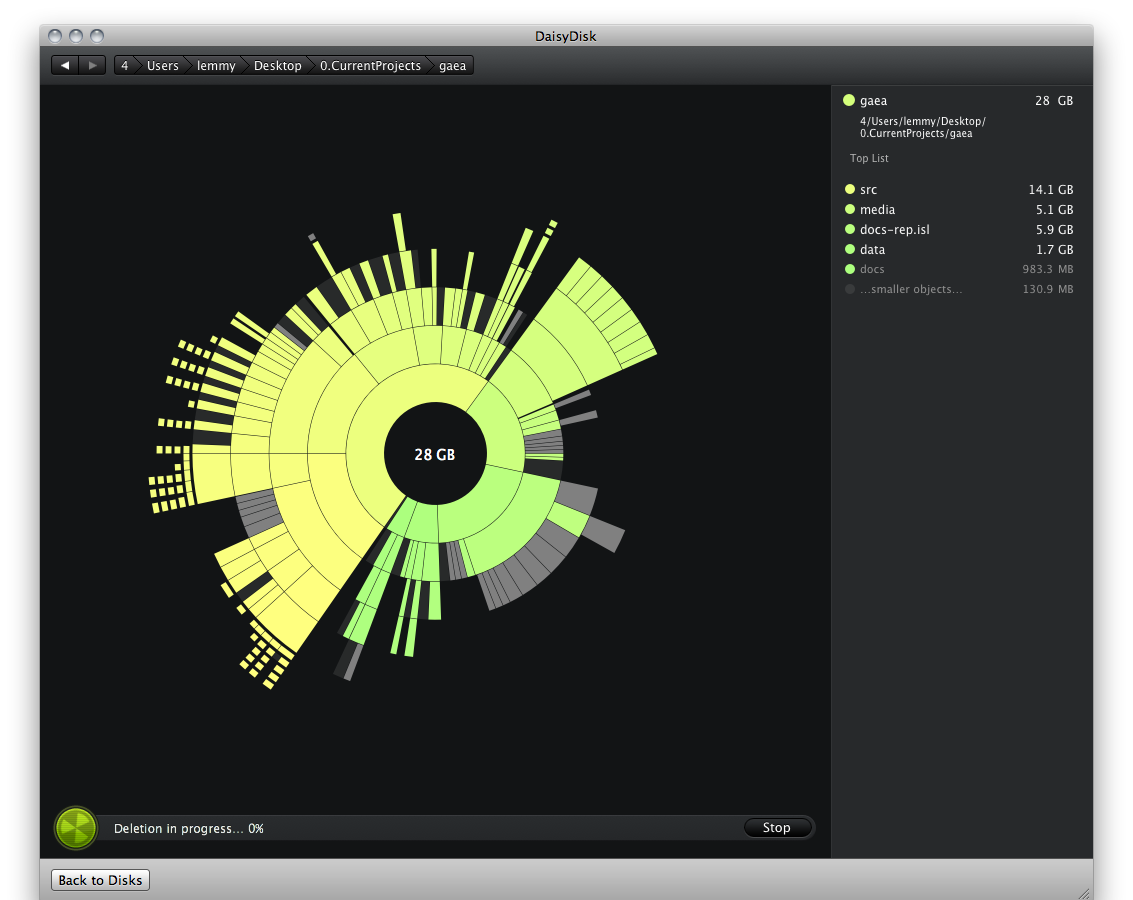
Task: Navigate to Desktop via the breadcrumb
Action: tap(277, 65)
